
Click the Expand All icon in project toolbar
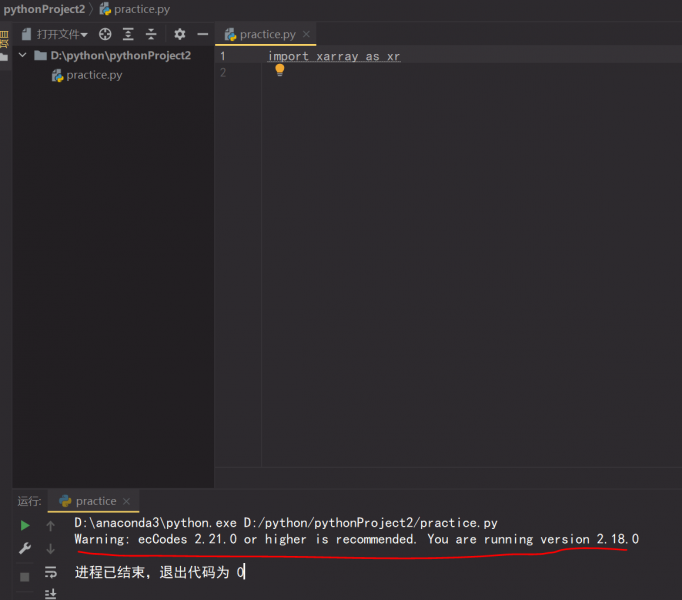point(128,34)
